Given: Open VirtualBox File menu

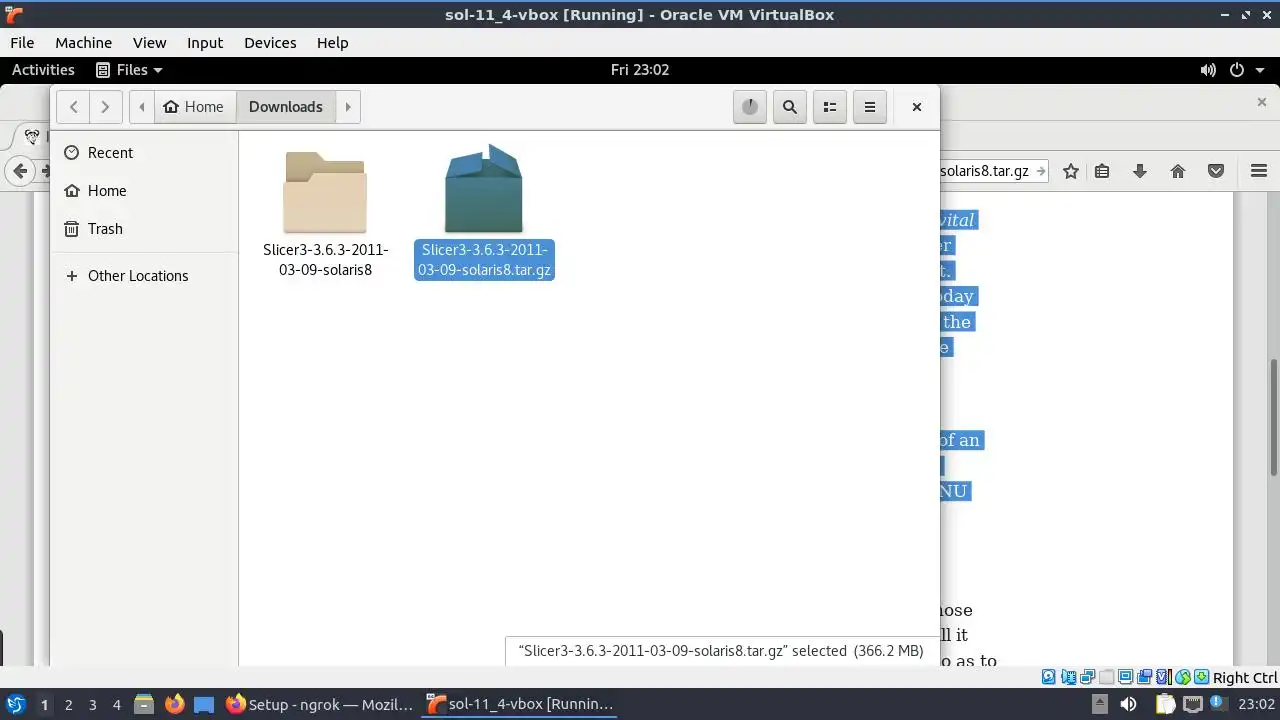Looking at the screenshot, I should (x=22, y=43).
